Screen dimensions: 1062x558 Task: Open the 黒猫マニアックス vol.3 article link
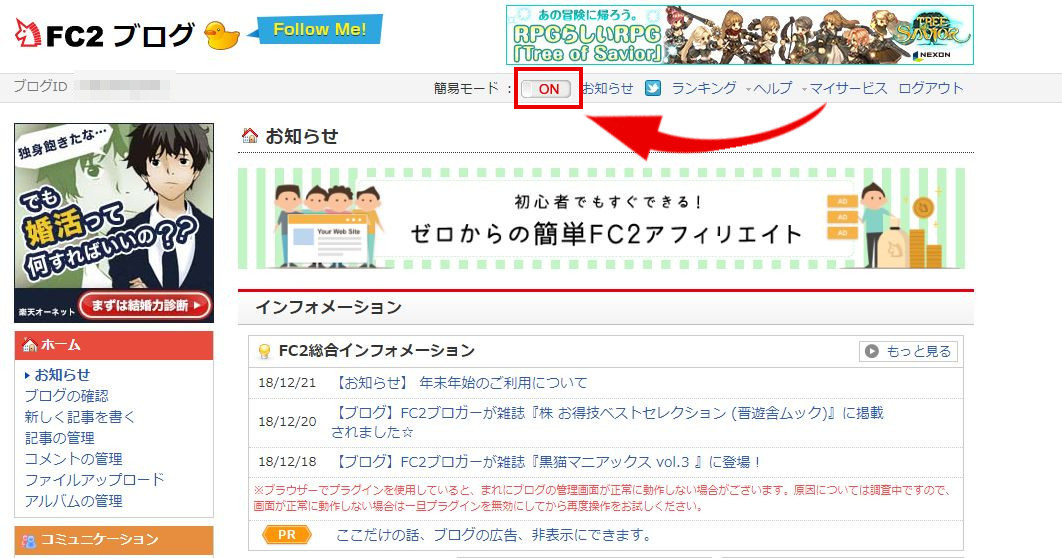coord(548,463)
